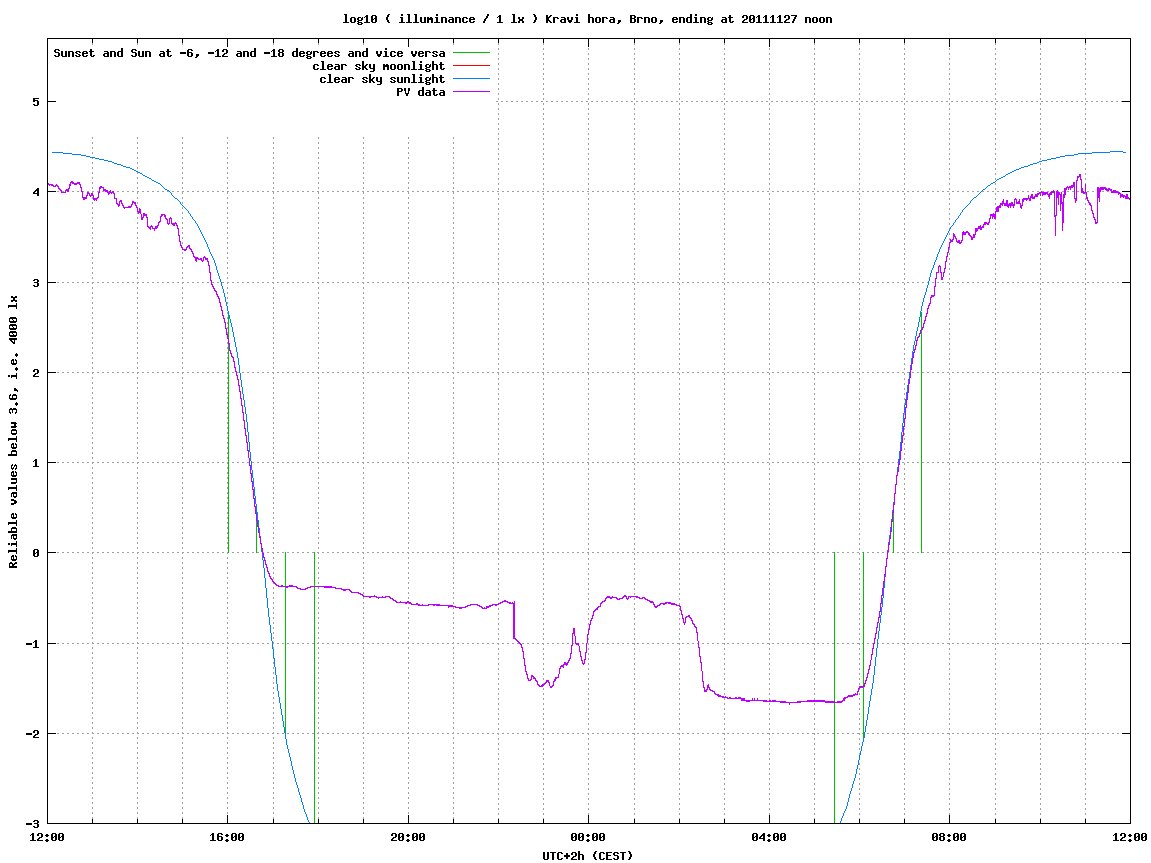Click the blue line sample in the legend
Screen dimensions: 1151x863
tap(471, 79)
